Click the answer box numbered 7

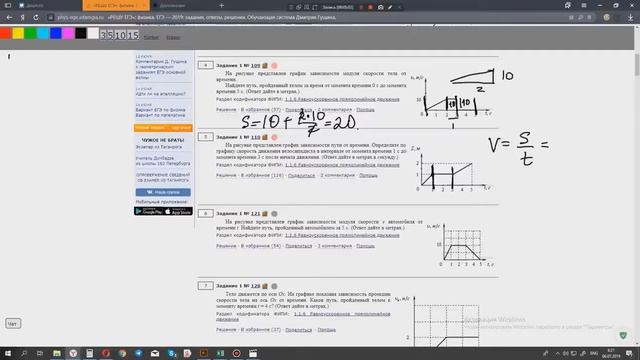[206, 286]
